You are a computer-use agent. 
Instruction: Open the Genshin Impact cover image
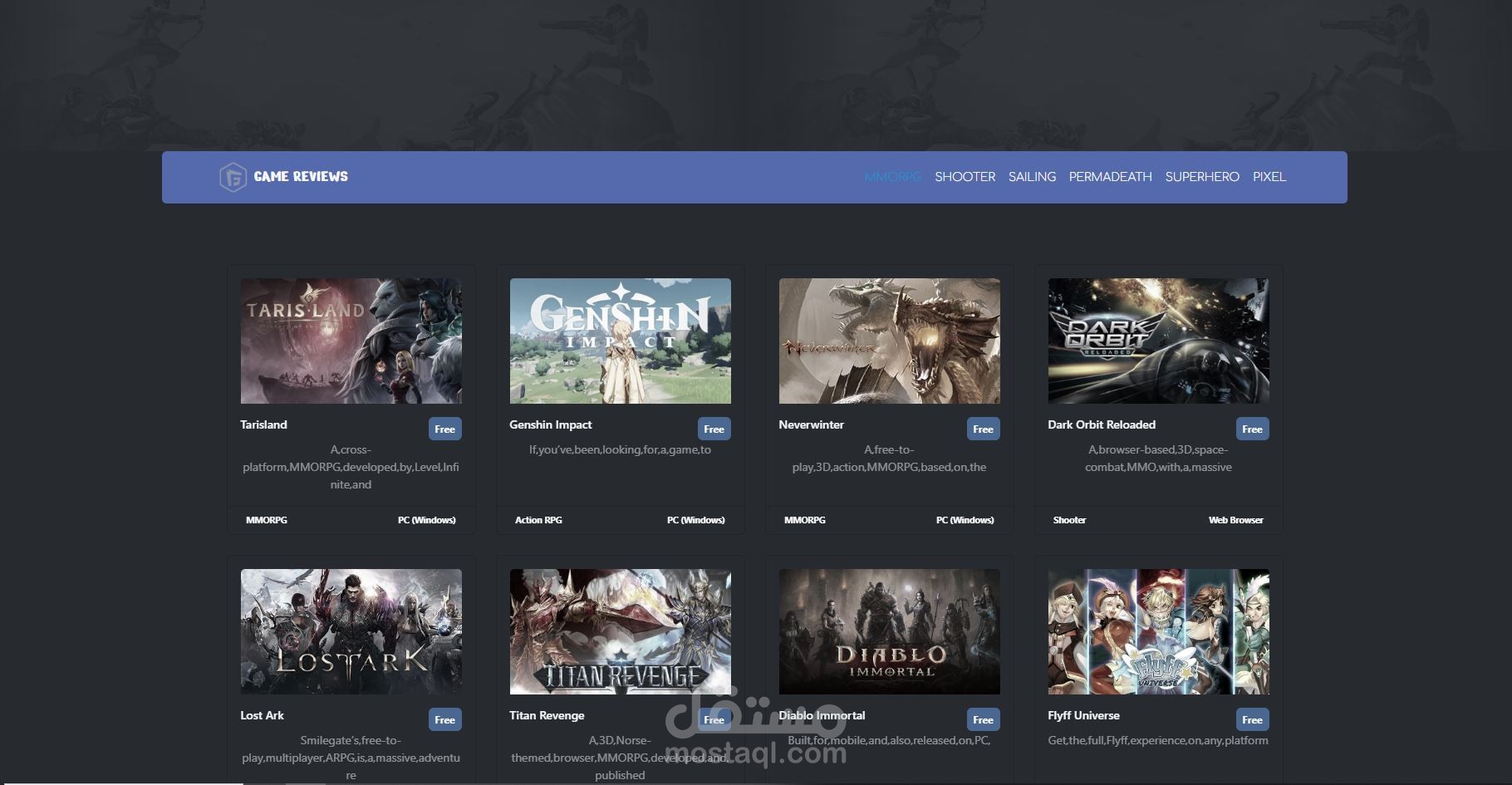pos(621,341)
